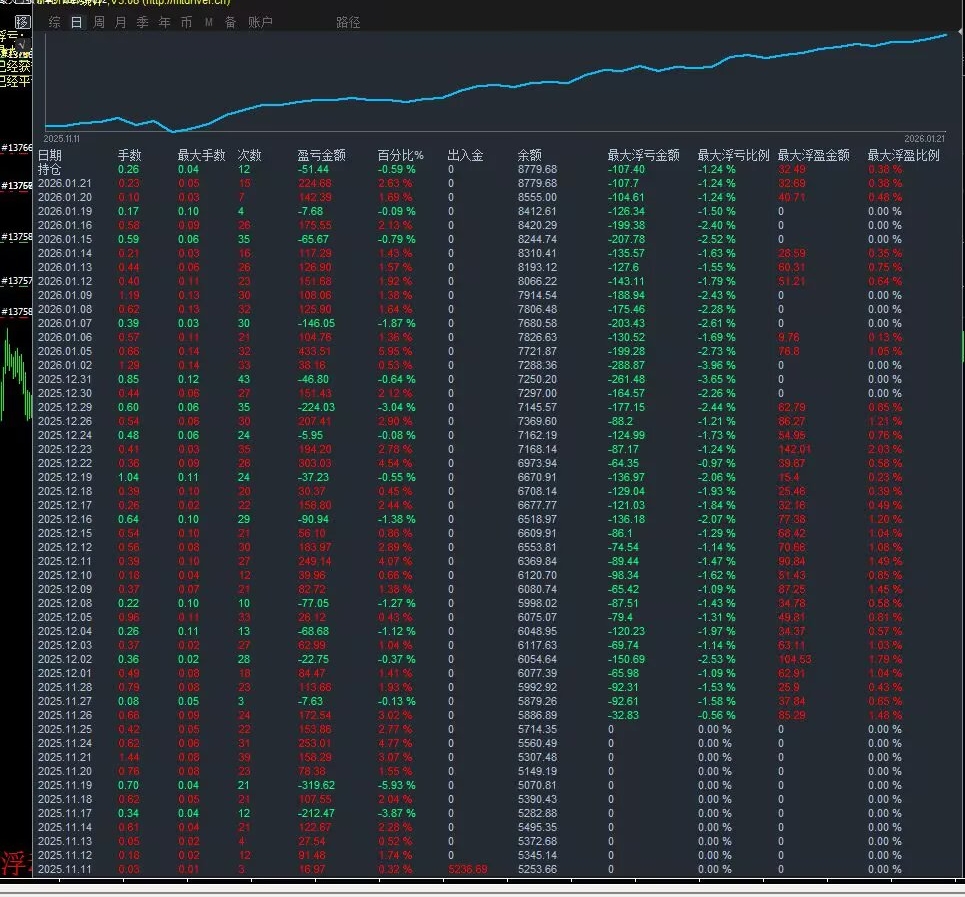Switch to the 年 yearly tab

(164, 22)
